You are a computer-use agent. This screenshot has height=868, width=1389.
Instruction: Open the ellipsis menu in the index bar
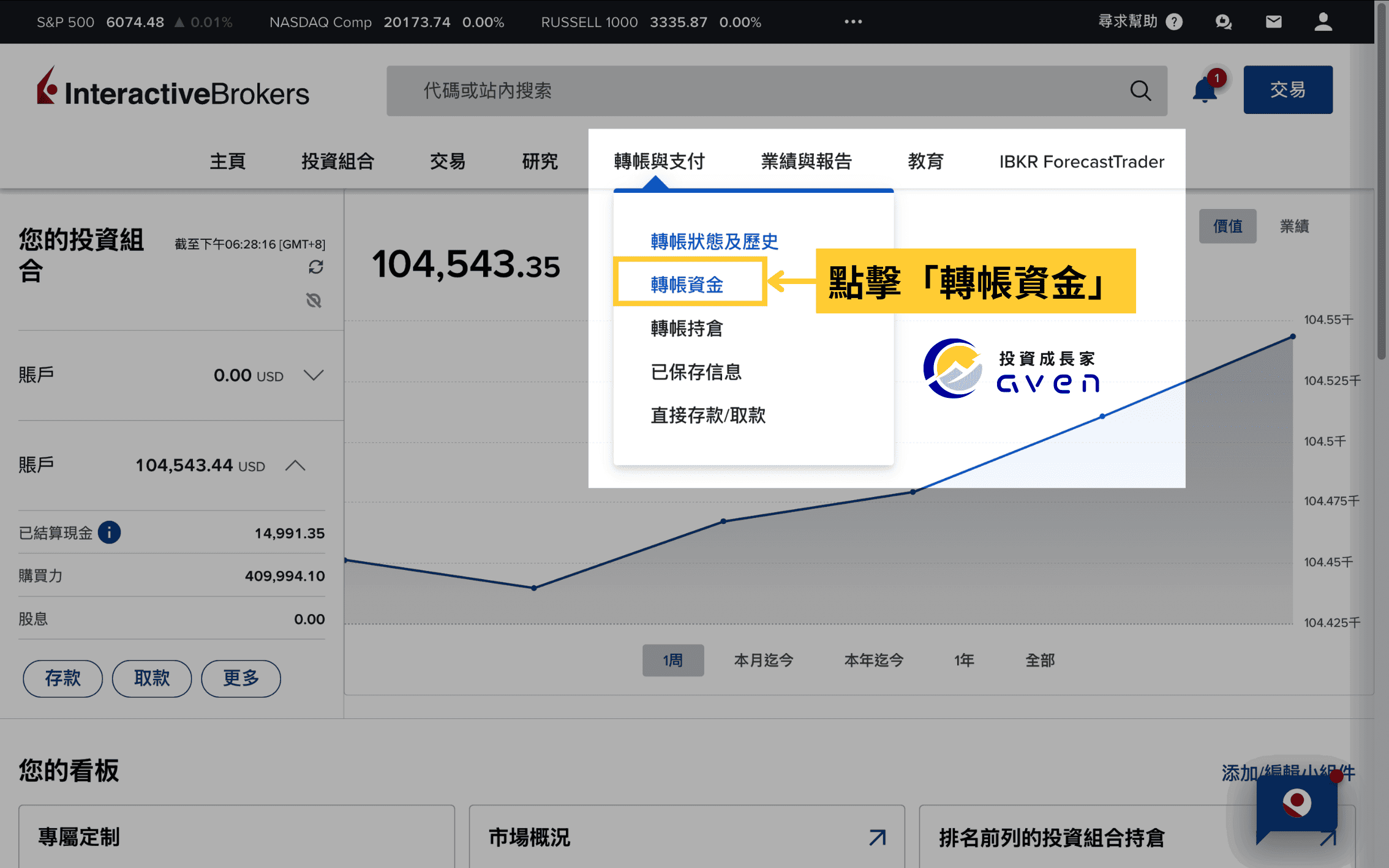(852, 21)
